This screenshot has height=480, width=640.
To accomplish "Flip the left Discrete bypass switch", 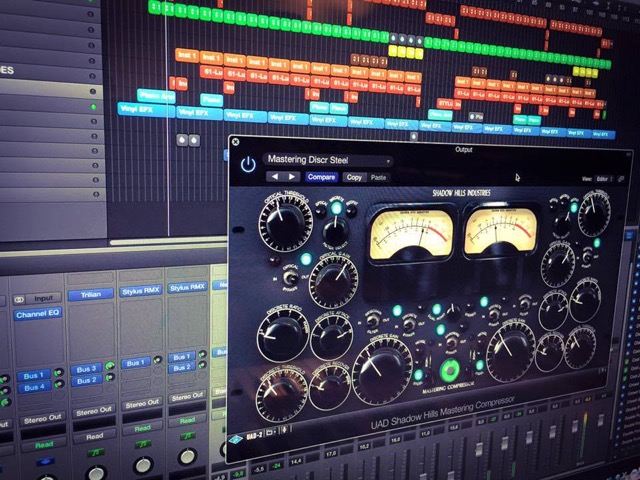I will click(408, 325).
